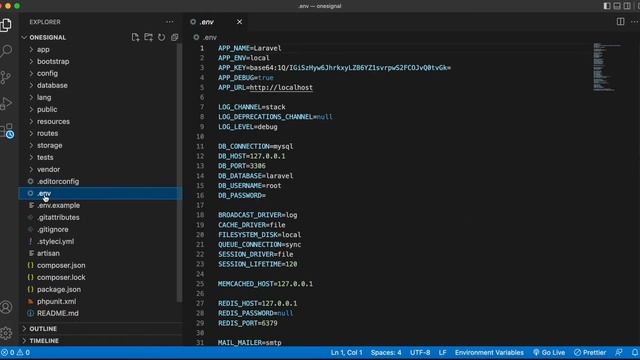Click Ln 1, Col 1 in status bar
The width and height of the screenshot is (640, 360).
pos(346,353)
